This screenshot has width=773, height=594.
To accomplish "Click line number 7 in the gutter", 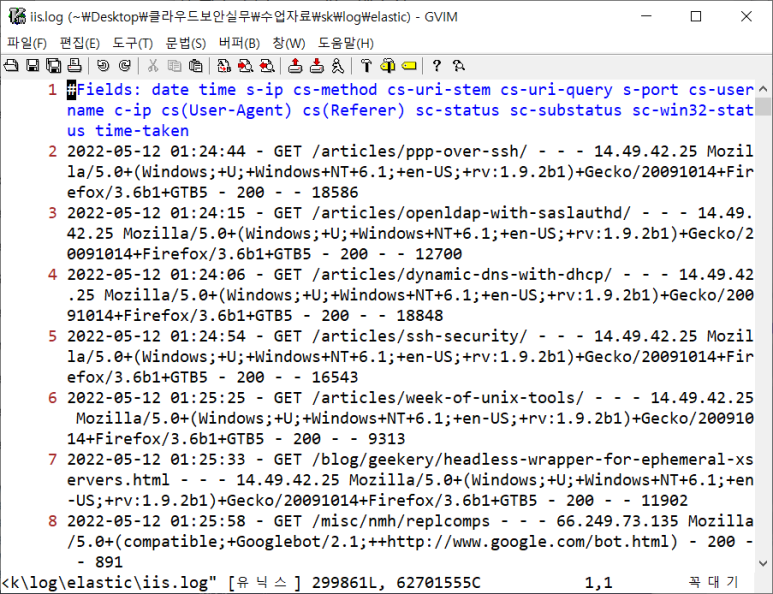I will click(x=53, y=459).
